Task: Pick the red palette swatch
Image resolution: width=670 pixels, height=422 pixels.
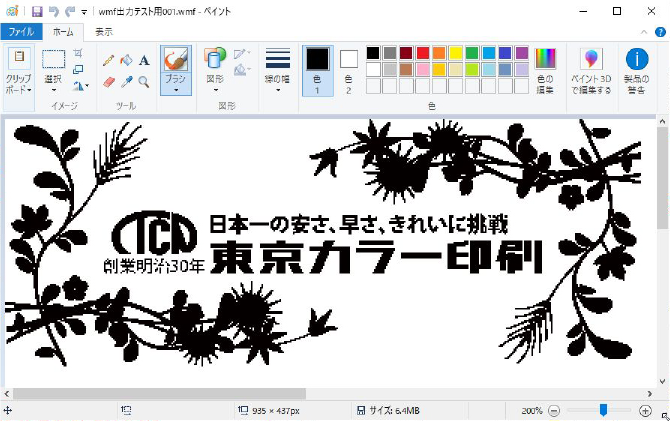Action: 423,53
